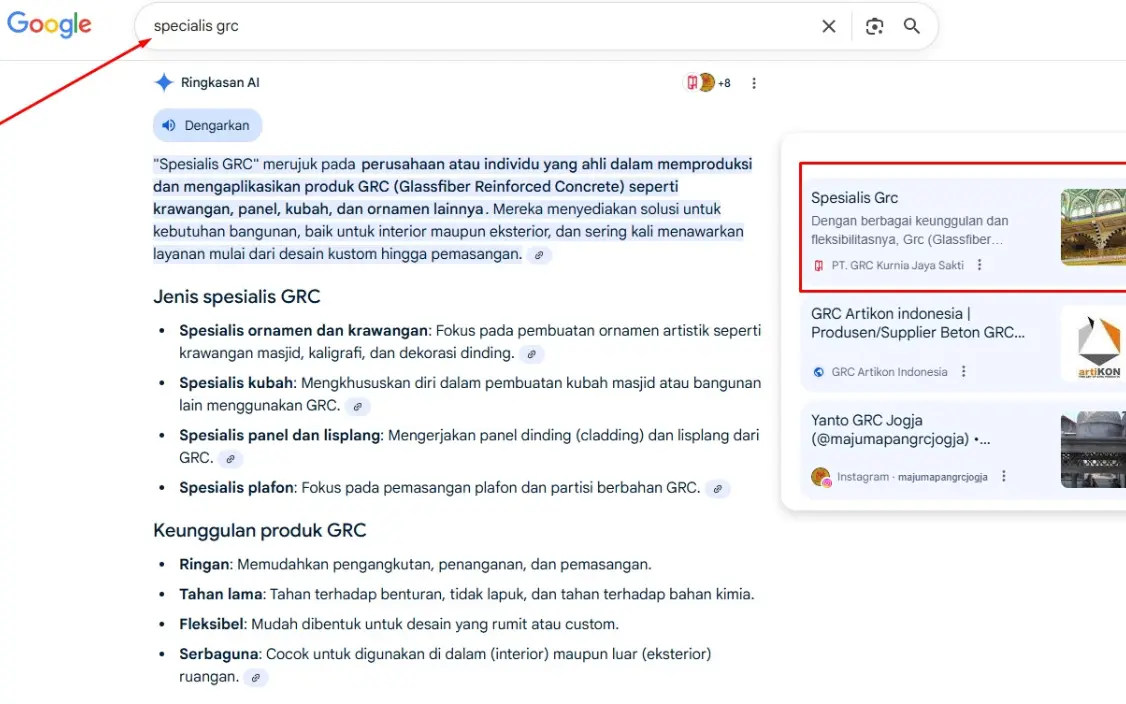Open Google Lens image search

(x=875, y=27)
